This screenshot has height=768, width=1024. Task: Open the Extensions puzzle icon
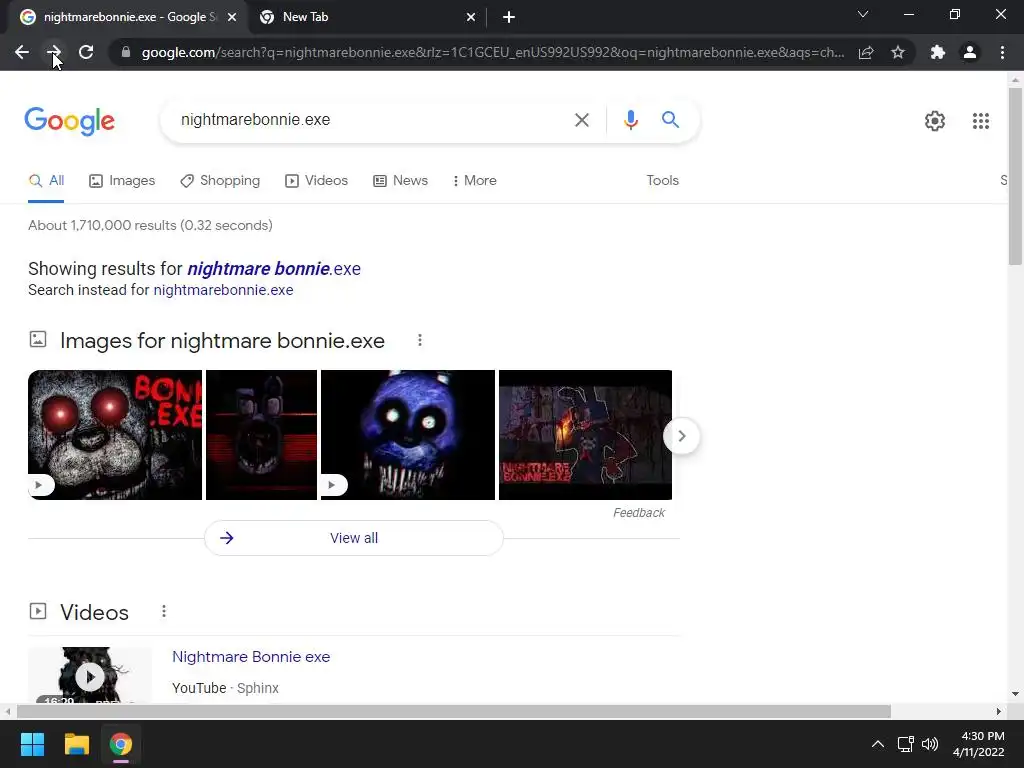coord(938,52)
